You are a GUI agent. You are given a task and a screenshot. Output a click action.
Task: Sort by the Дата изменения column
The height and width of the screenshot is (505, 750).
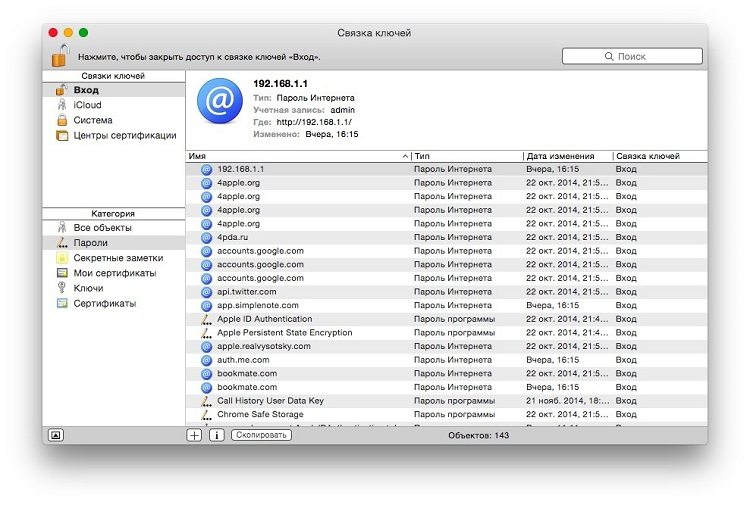[565, 157]
